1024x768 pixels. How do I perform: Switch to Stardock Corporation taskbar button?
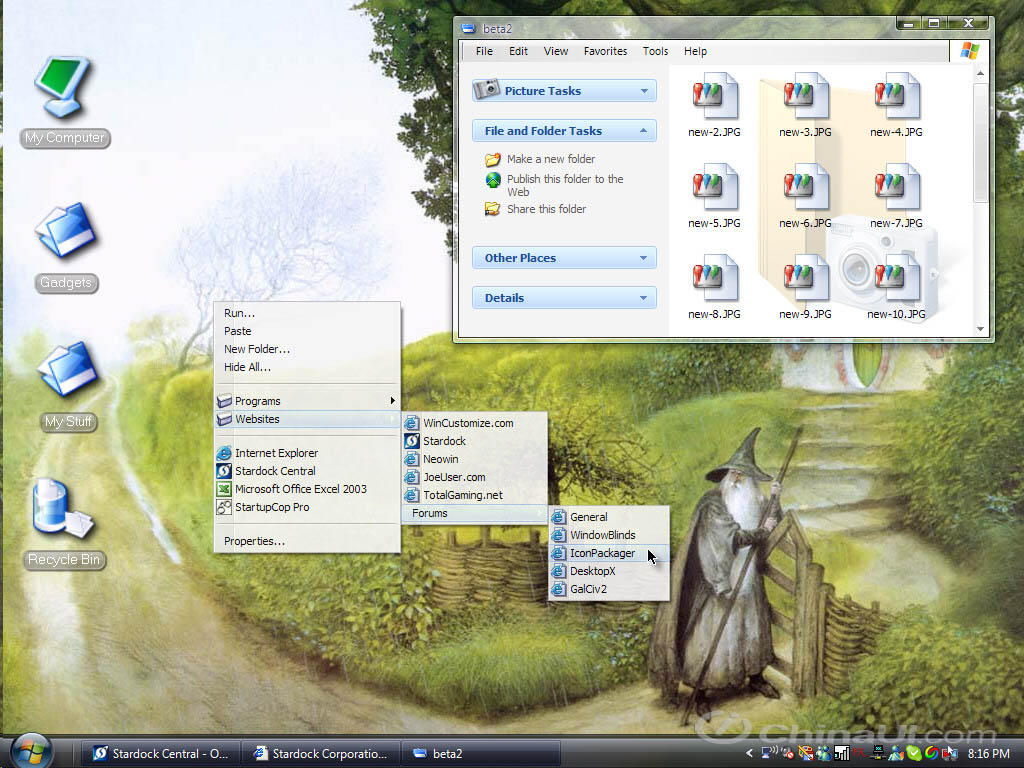click(x=321, y=754)
